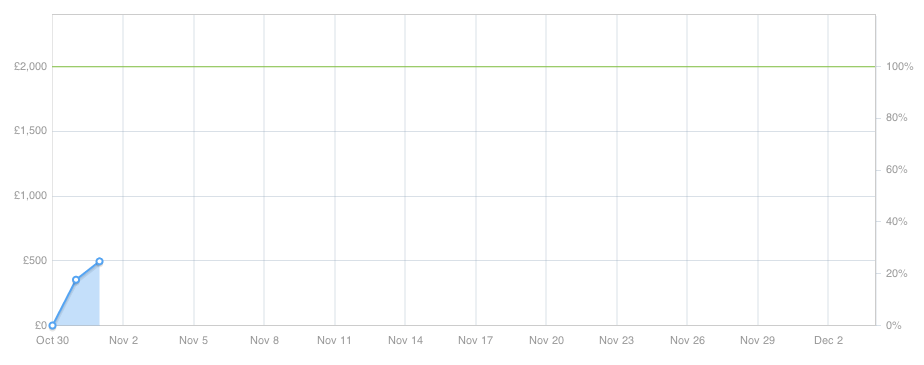Click the Nov 29 date label
The width and height of the screenshot is (924, 365).
(757, 340)
